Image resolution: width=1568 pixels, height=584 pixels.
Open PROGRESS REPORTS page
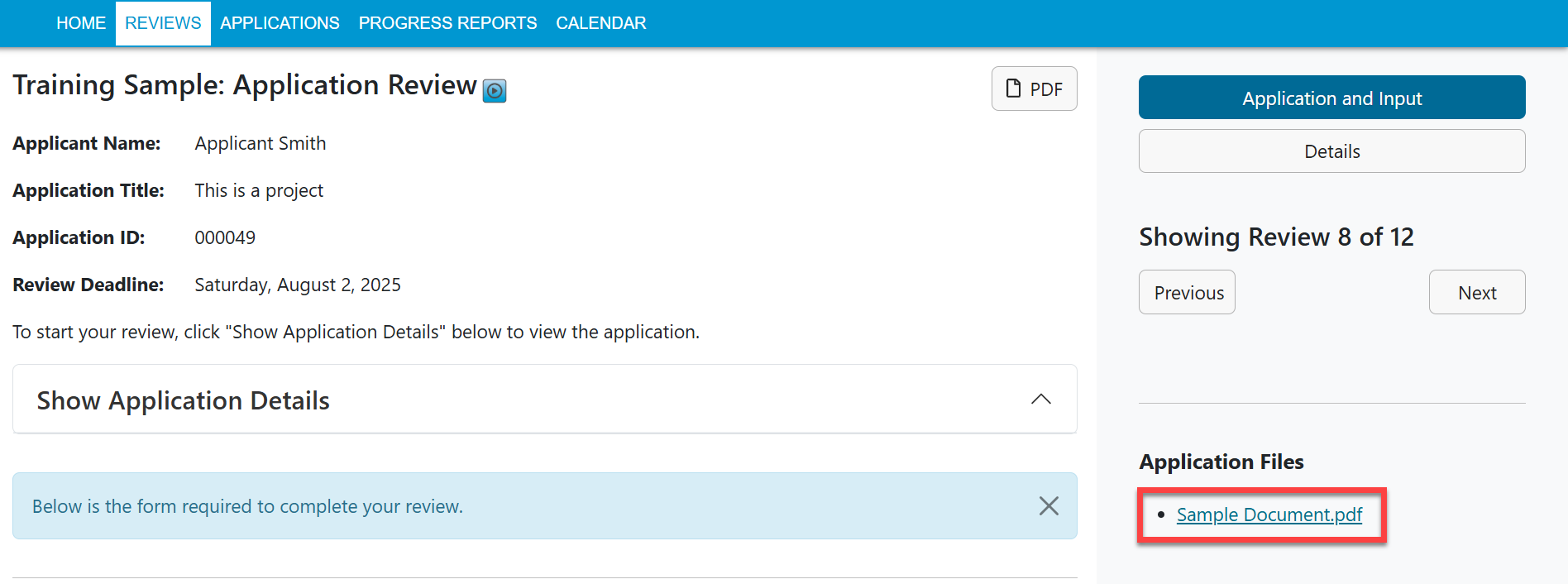447,23
